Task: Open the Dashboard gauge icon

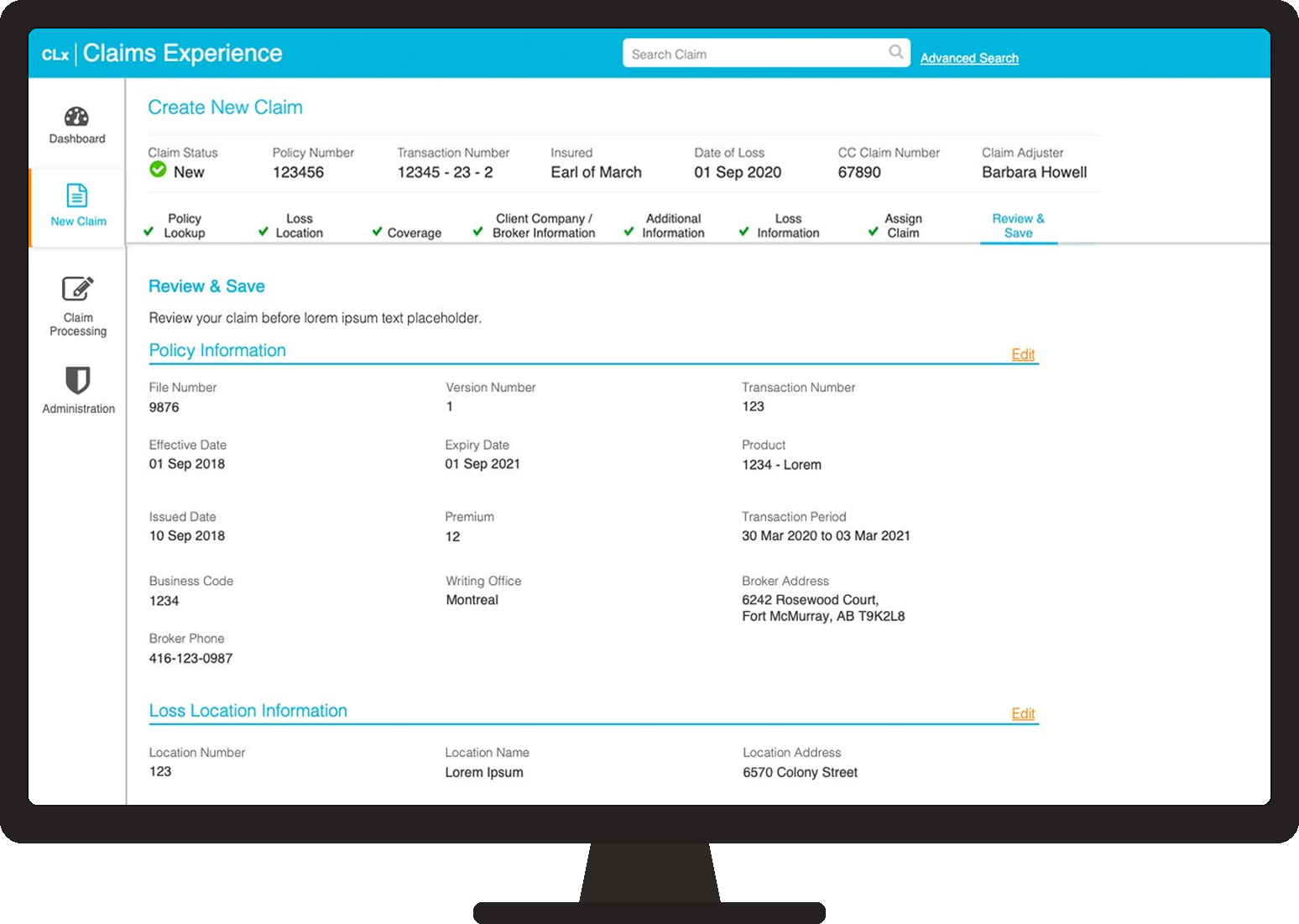Action: pyautogui.click(x=76, y=117)
